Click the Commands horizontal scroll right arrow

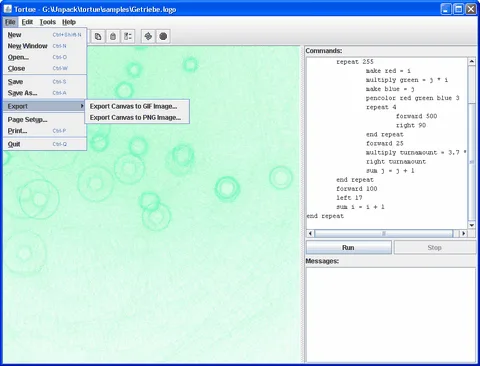point(463,233)
